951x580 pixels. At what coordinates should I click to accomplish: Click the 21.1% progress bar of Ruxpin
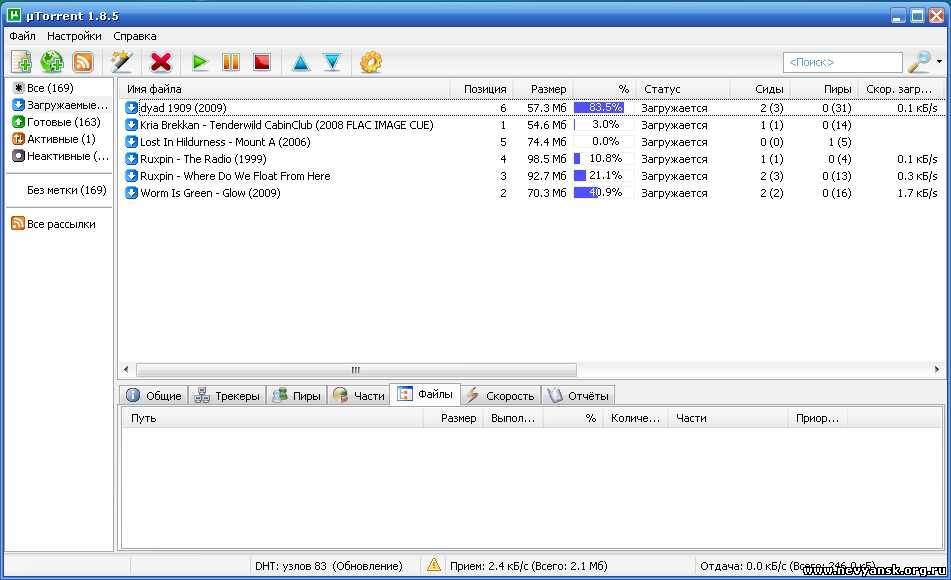coord(603,175)
